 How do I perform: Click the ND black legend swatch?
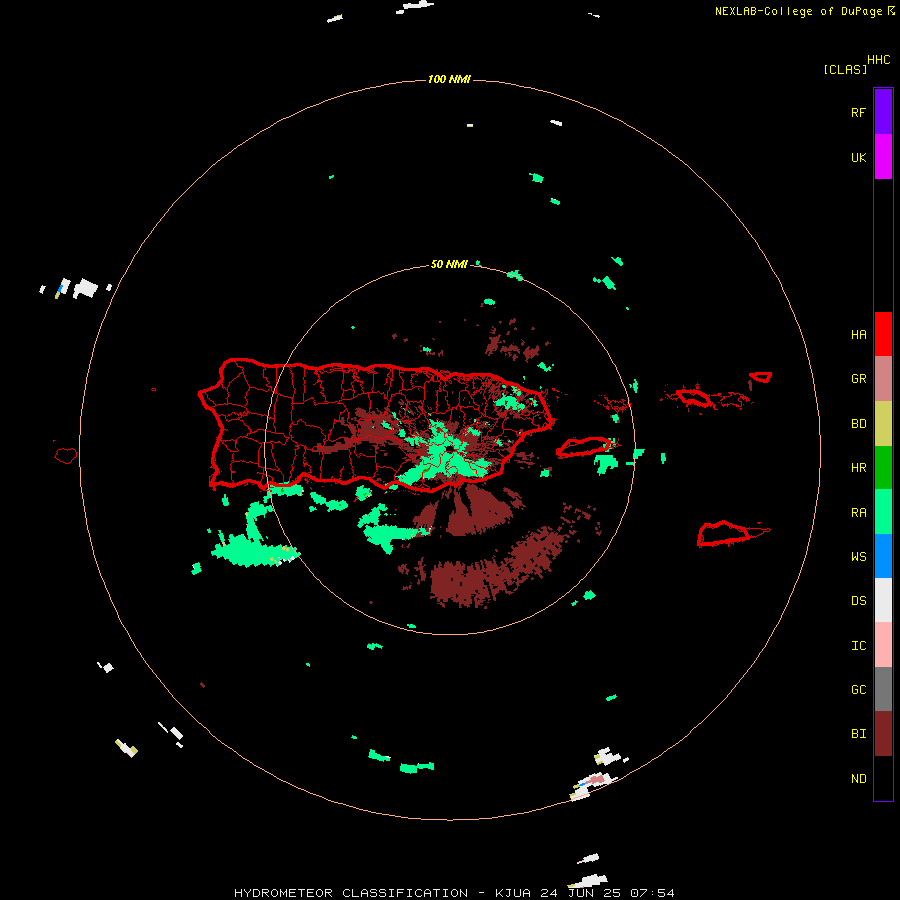[x=883, y=778]
